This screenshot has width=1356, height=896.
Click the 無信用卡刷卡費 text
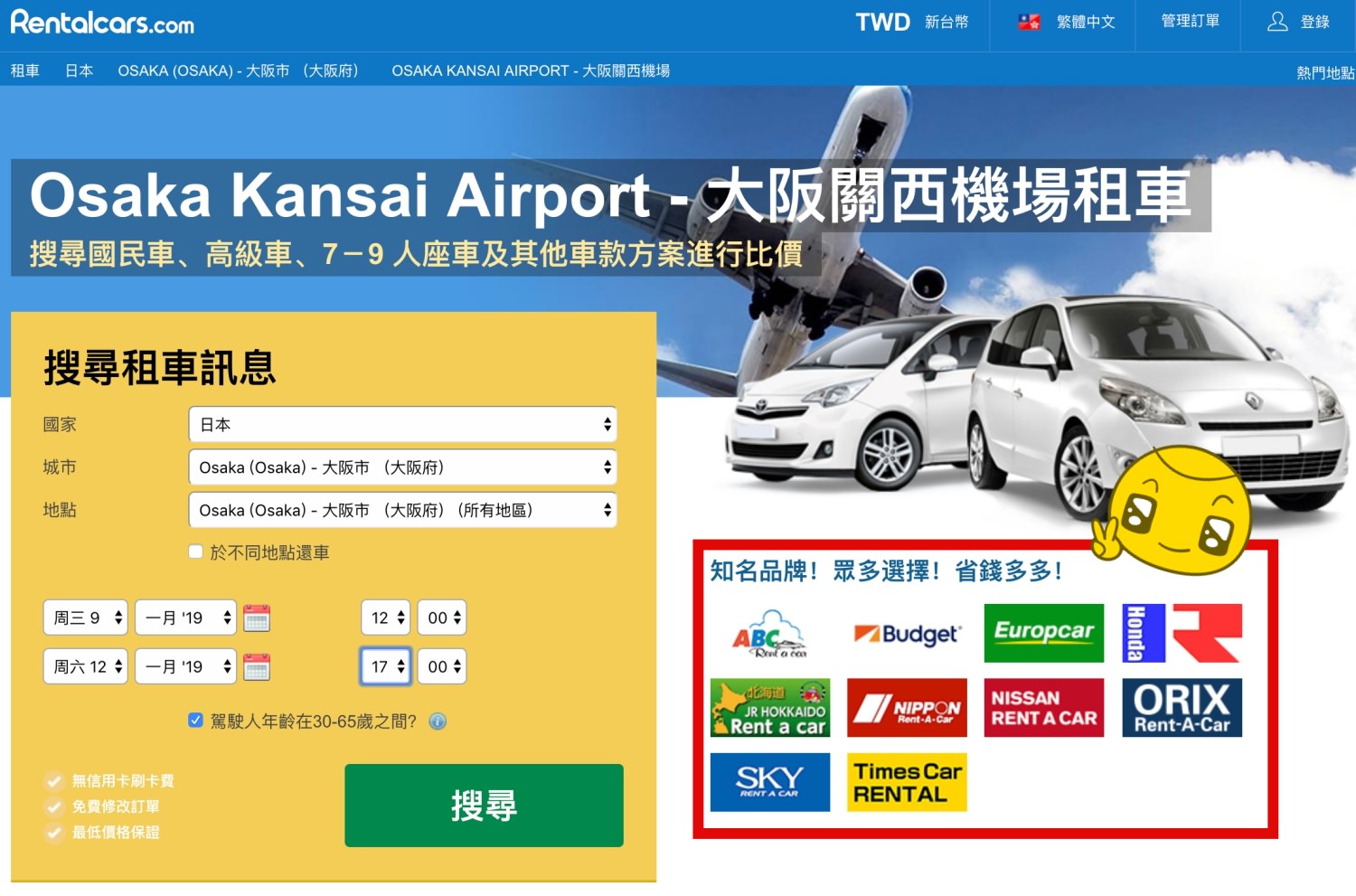click(x=123, y=780)
